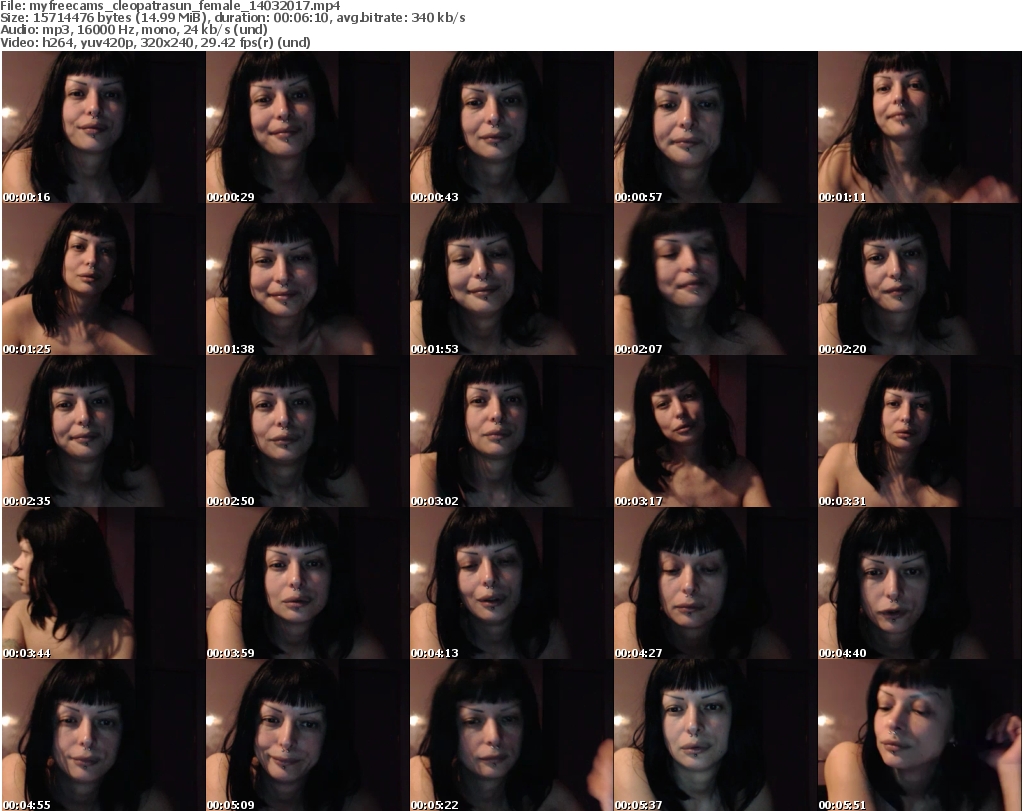Pick the frame at 00:03:02
1024x811 pixels.
coord(511,432)
